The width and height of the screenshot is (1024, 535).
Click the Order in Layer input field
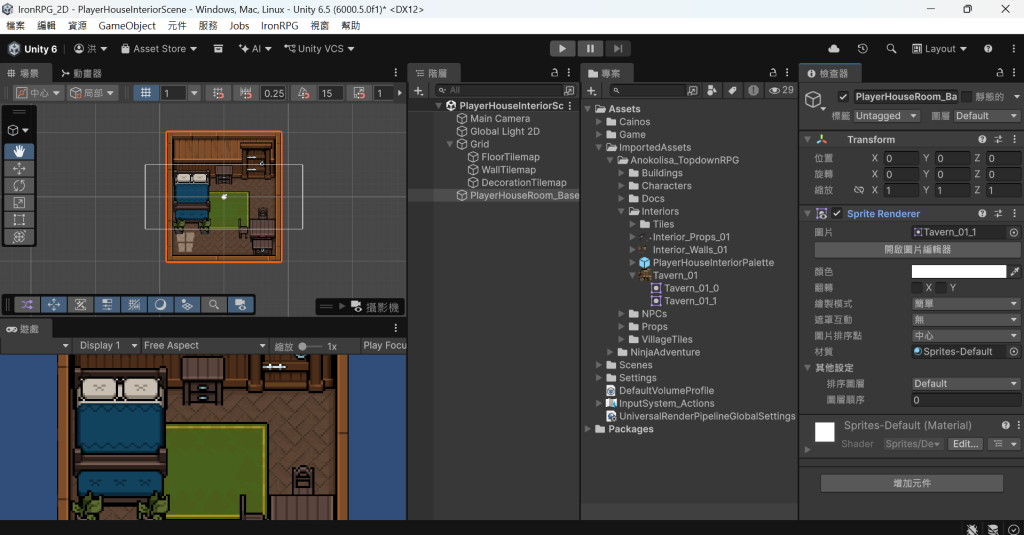pyautogui.click(x=966, y=400)
